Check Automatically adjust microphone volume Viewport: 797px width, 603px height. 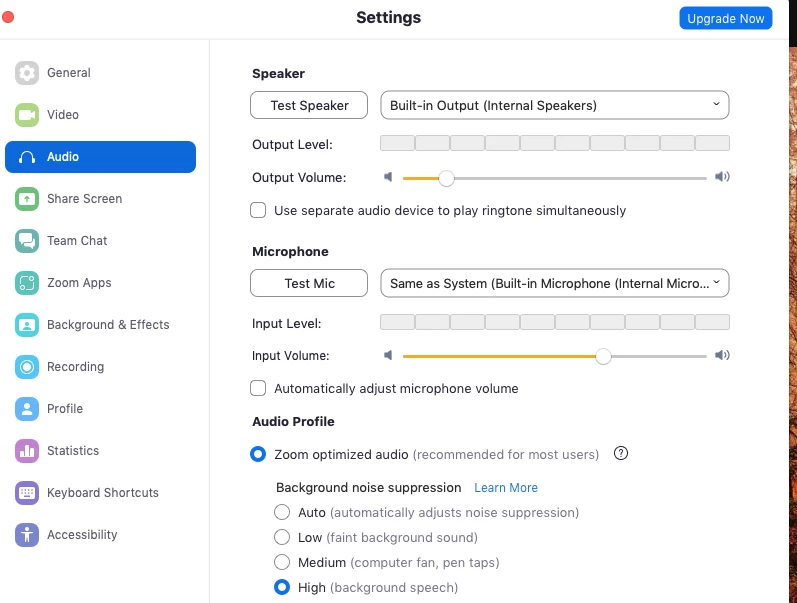tap(258, 388)
